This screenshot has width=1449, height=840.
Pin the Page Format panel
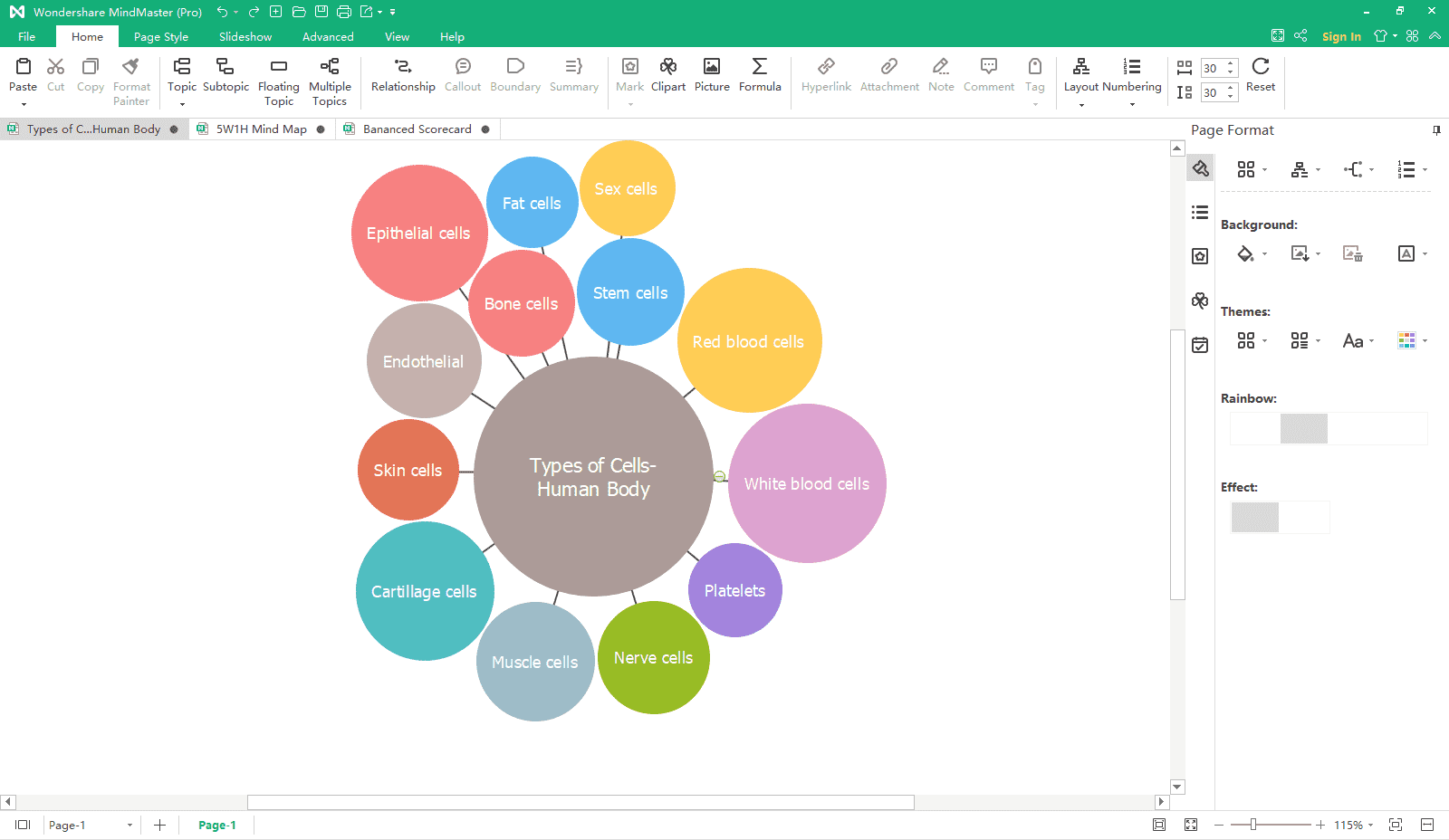pos(1435,129)
